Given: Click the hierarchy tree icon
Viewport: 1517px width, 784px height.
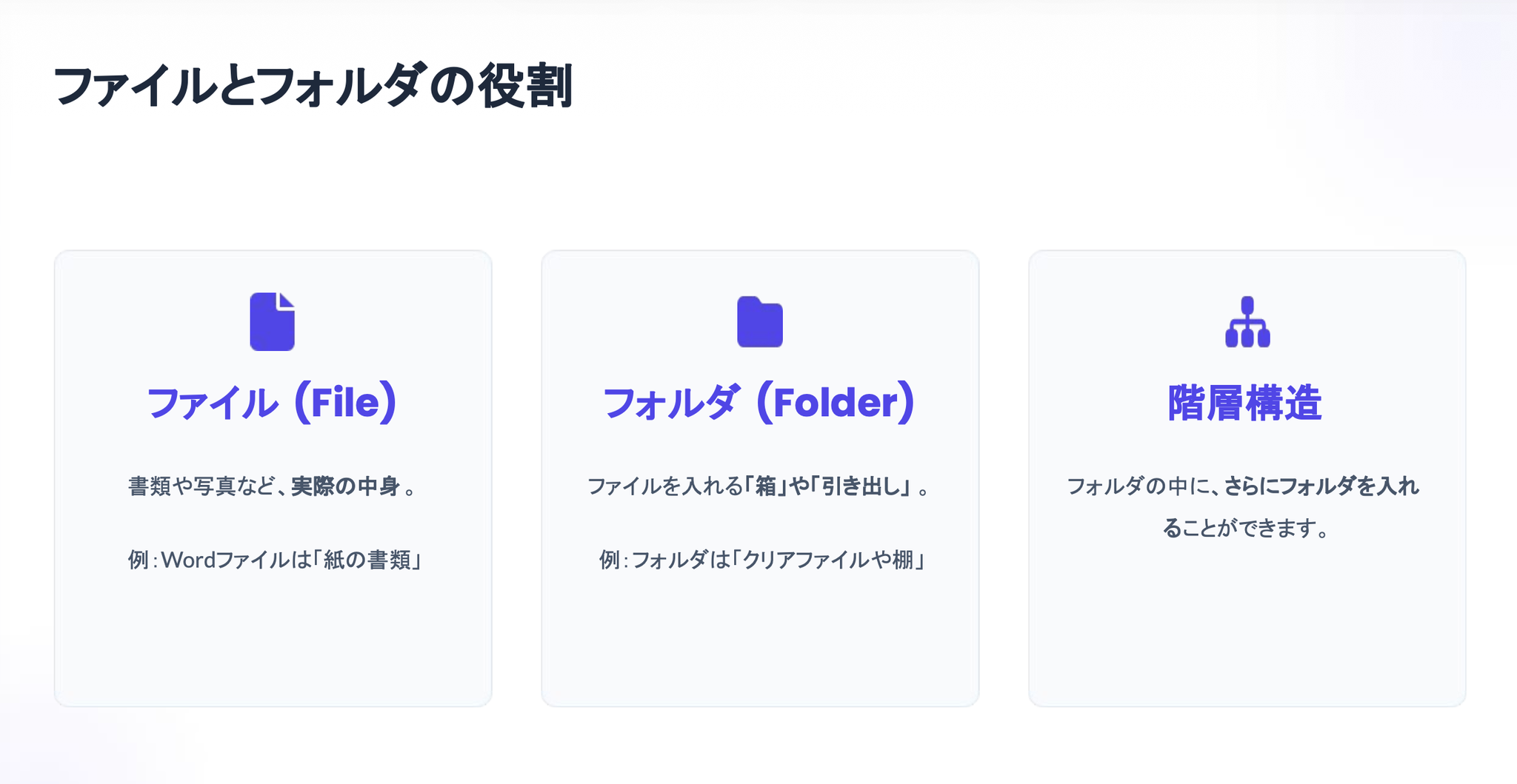Looking at the screenshot, I should [x=1247, y=322].
